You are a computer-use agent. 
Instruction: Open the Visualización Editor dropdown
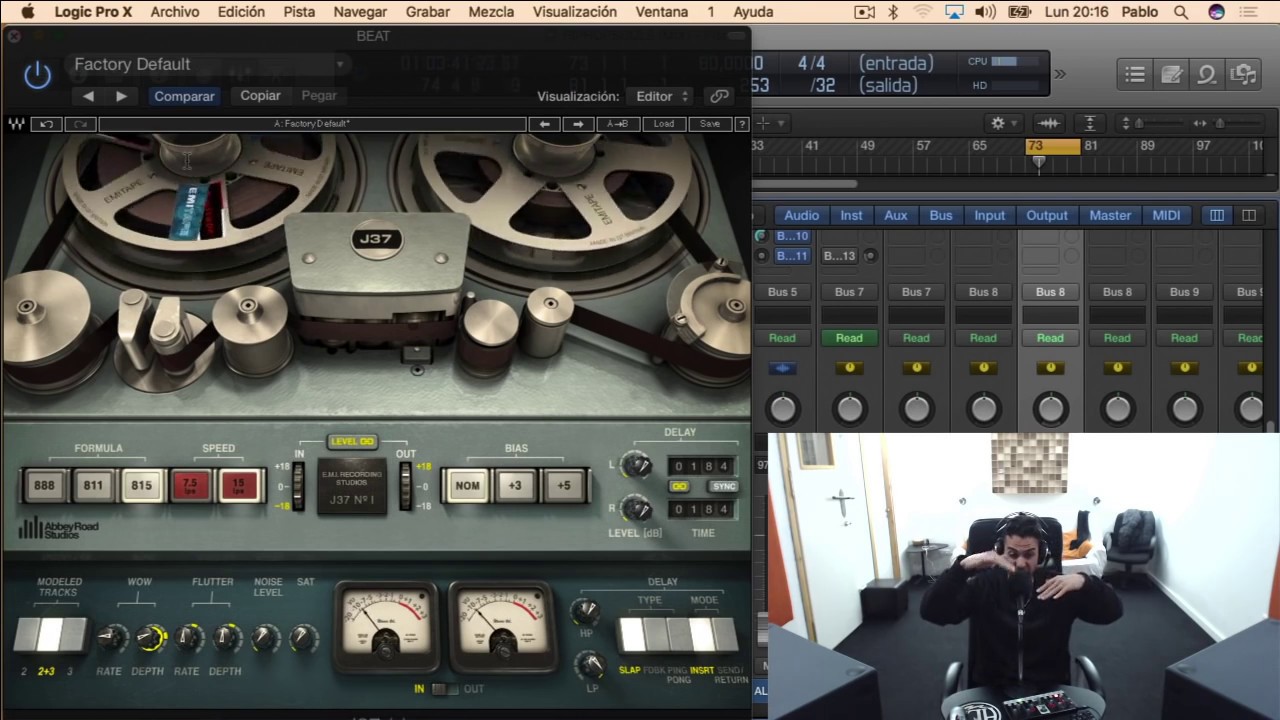[x=662, y=96]
